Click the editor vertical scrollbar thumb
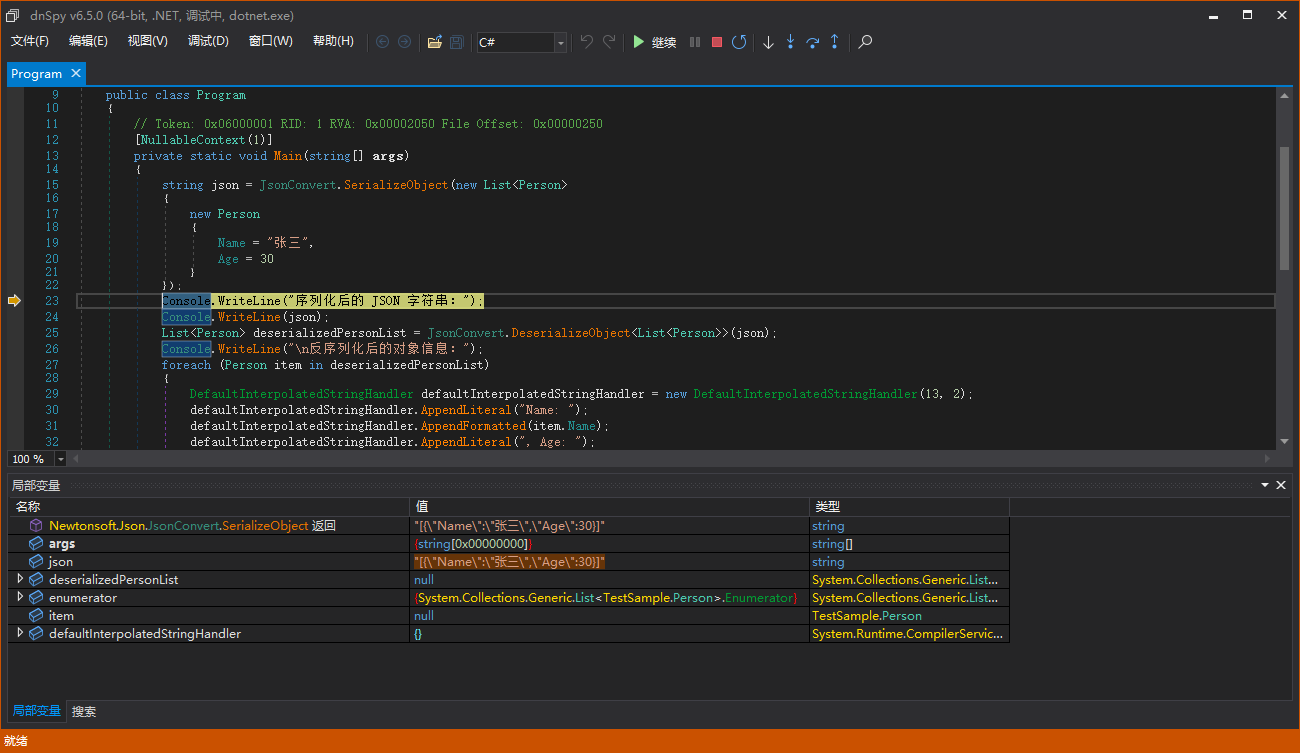 [1284, 208]
